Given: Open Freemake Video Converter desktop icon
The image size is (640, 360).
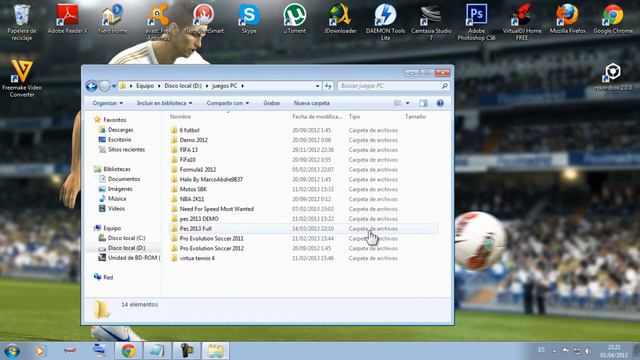Looking at the screenshot, I should tap(22, 79).
